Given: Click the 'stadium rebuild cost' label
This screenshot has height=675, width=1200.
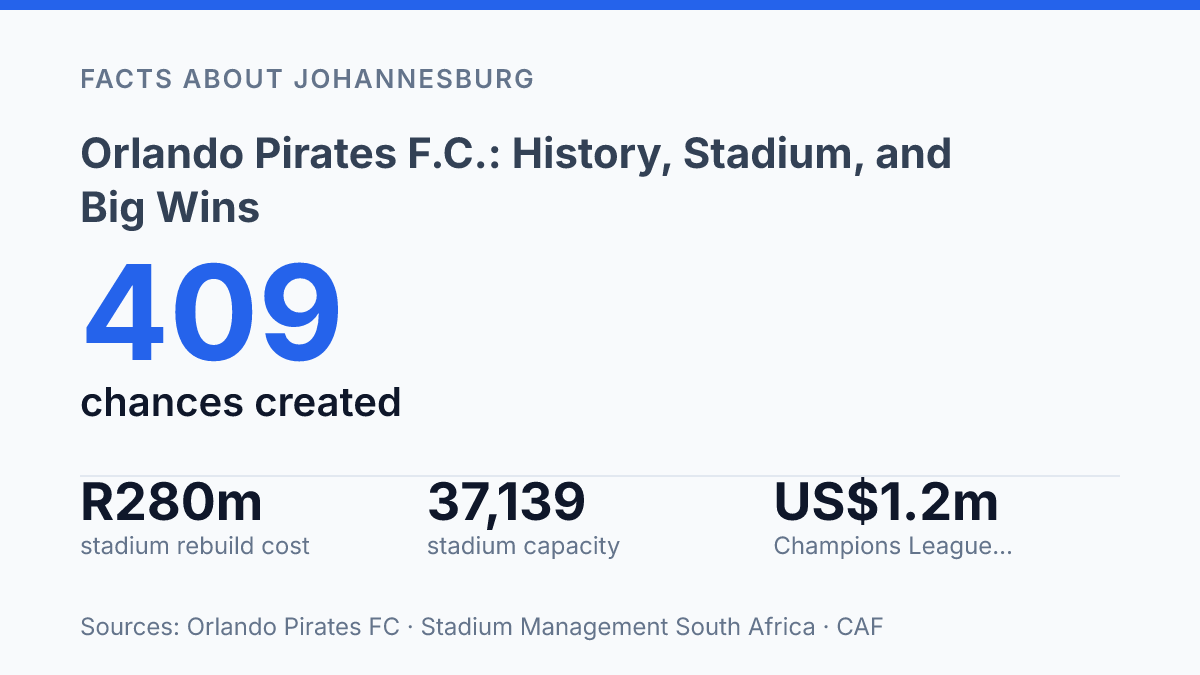Looking at the screenshot, I should (x=195, y=546).
